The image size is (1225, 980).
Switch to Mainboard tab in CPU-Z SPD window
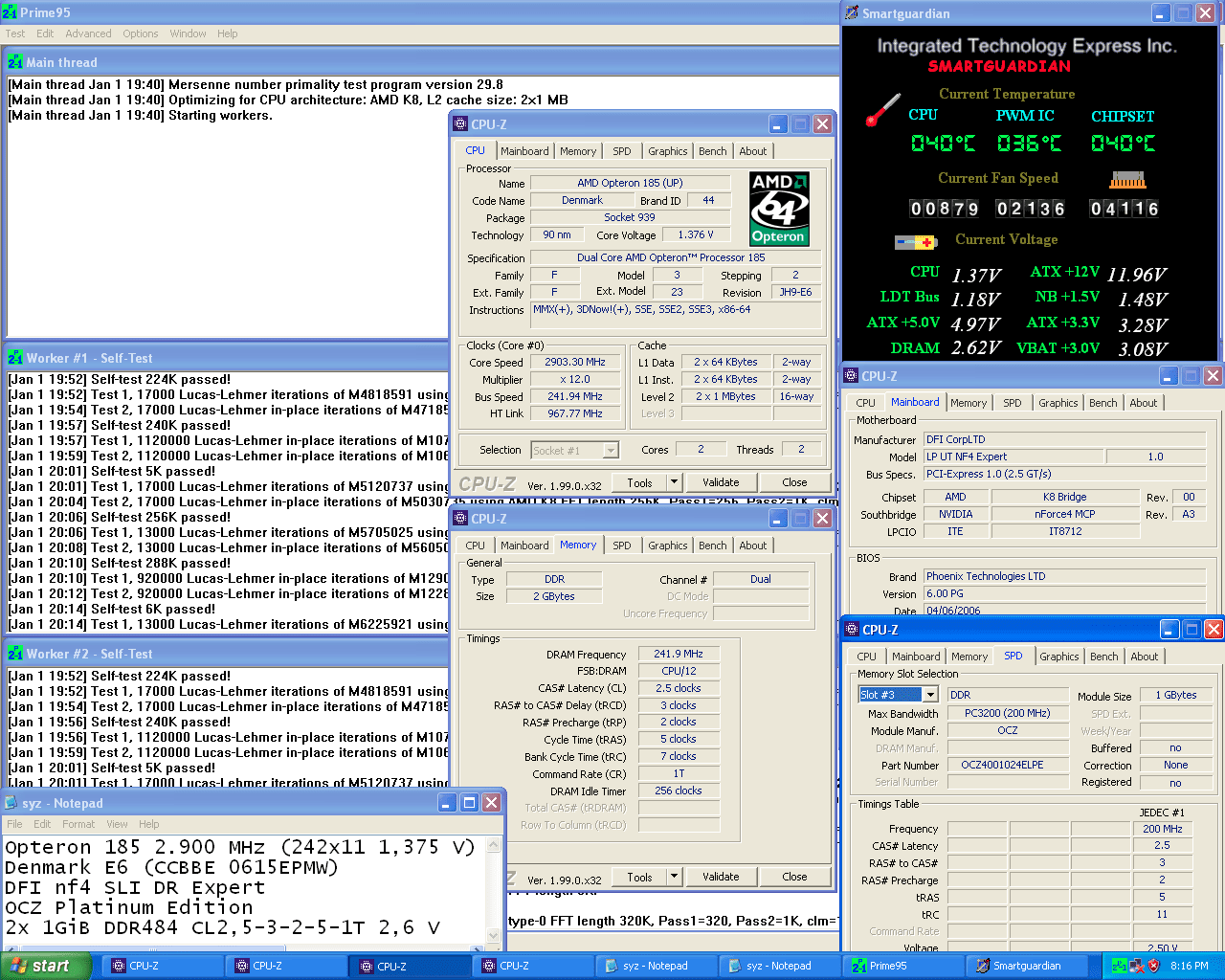click(916, 657)
